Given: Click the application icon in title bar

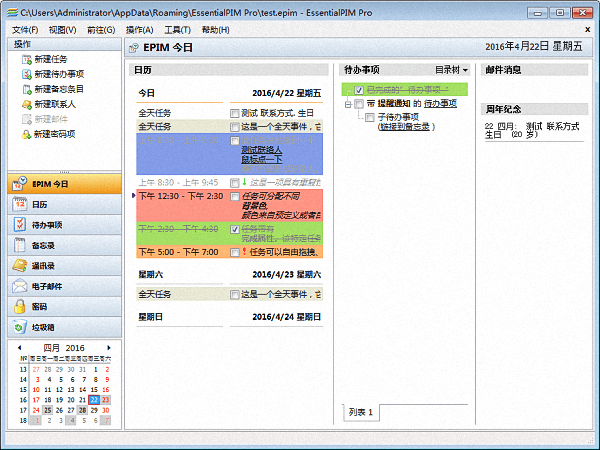Looking at the screenshot, I should 12,13.
